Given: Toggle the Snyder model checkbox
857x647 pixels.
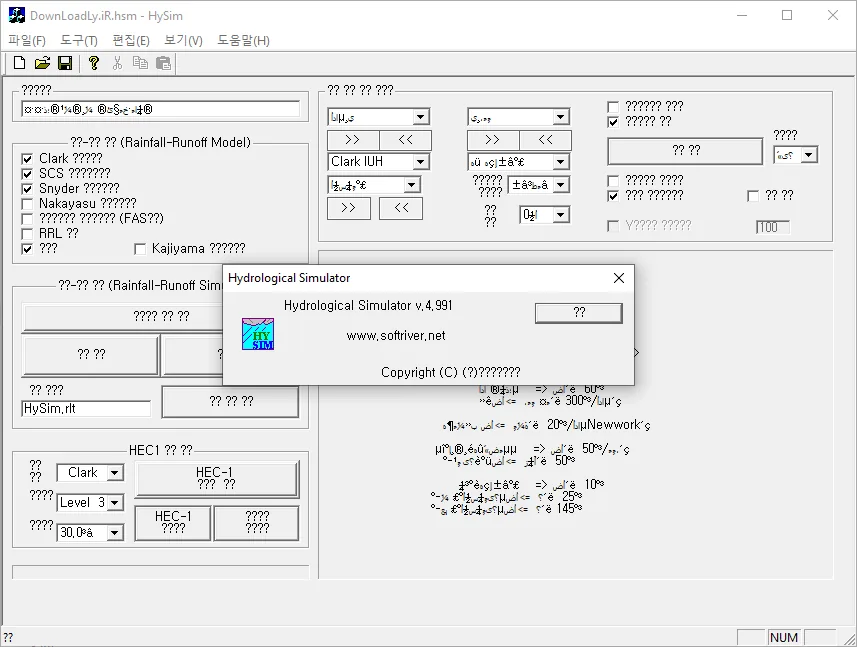Looking at the screenshot, I should [x=27, y=189].
